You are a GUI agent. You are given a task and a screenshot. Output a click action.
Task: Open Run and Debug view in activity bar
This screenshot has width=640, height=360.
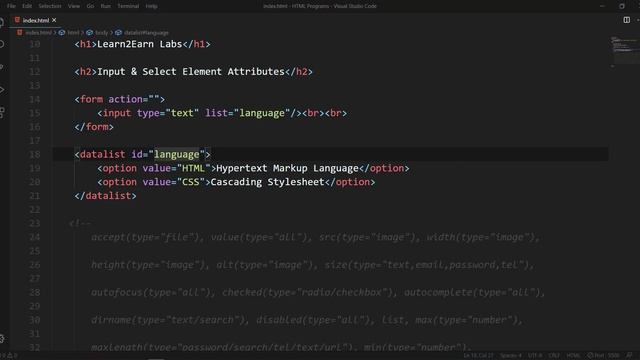[x=2, y=90]
